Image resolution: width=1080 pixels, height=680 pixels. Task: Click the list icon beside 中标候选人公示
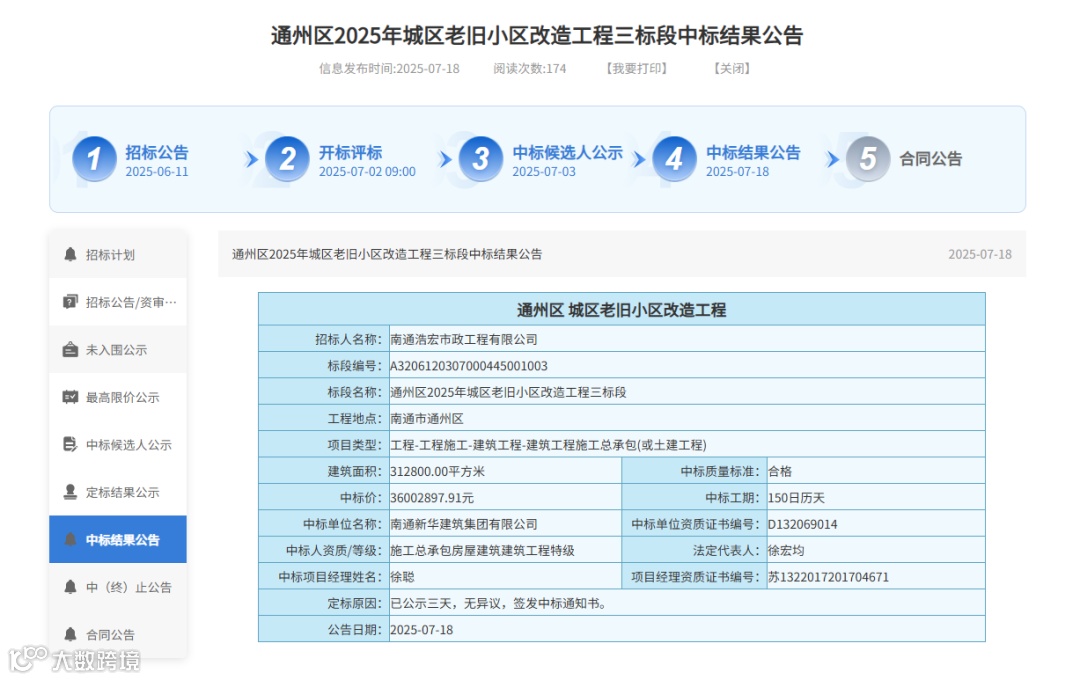70,444
